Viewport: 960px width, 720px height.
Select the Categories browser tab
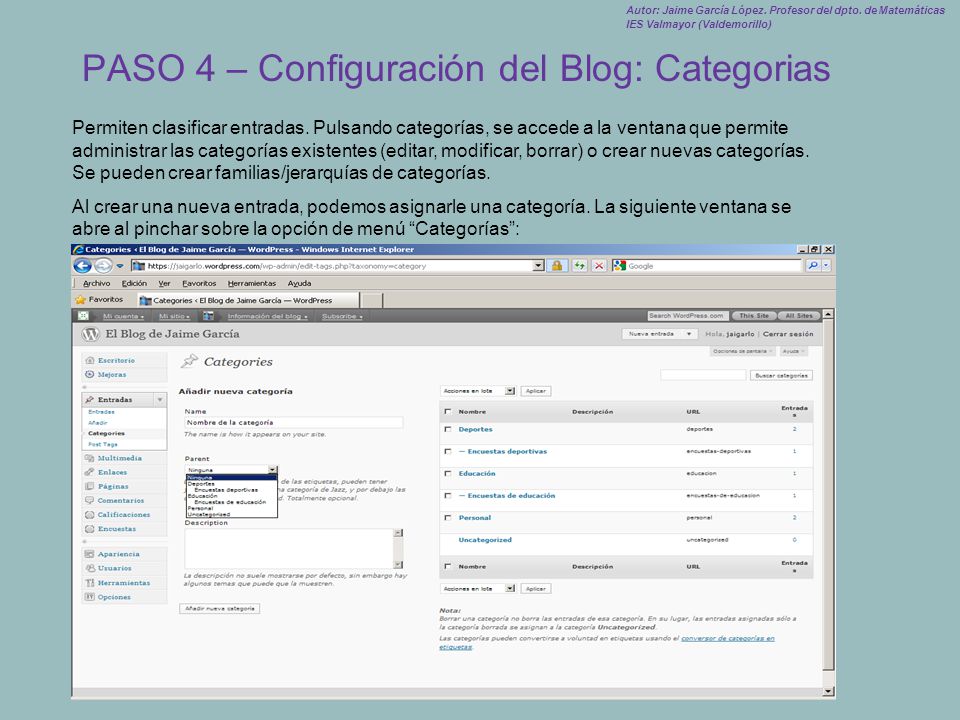pos(248,300)
